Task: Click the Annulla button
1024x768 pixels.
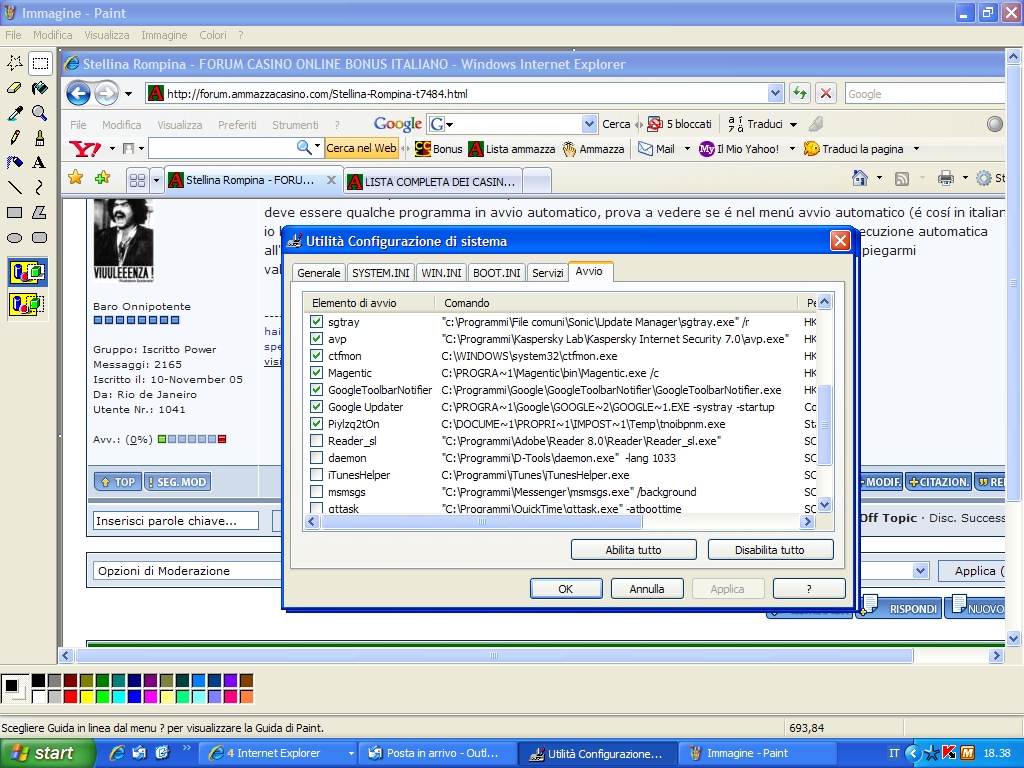Action: [647, 588]
